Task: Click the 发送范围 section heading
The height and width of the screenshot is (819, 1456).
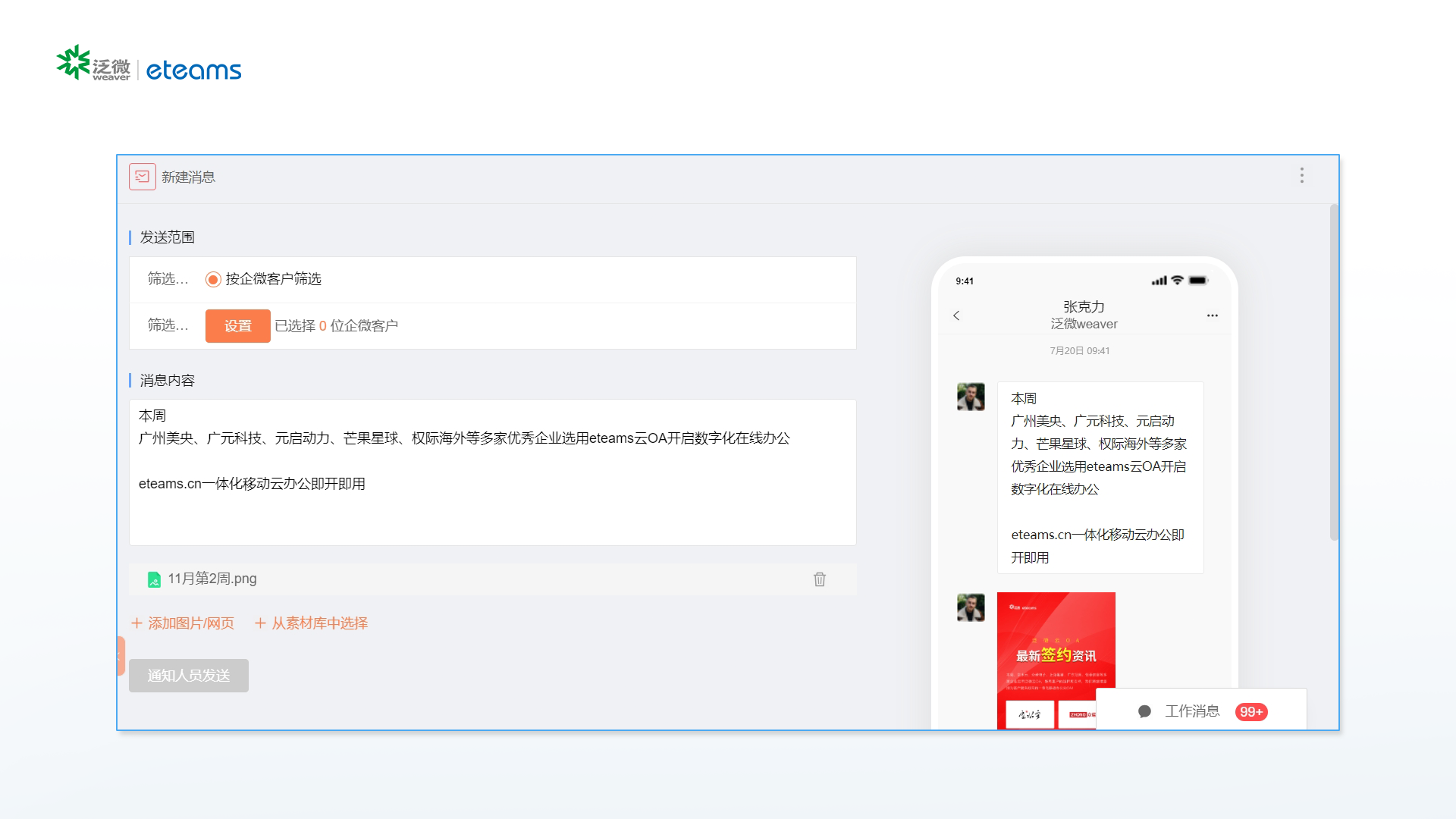Action: coord(168,237)
